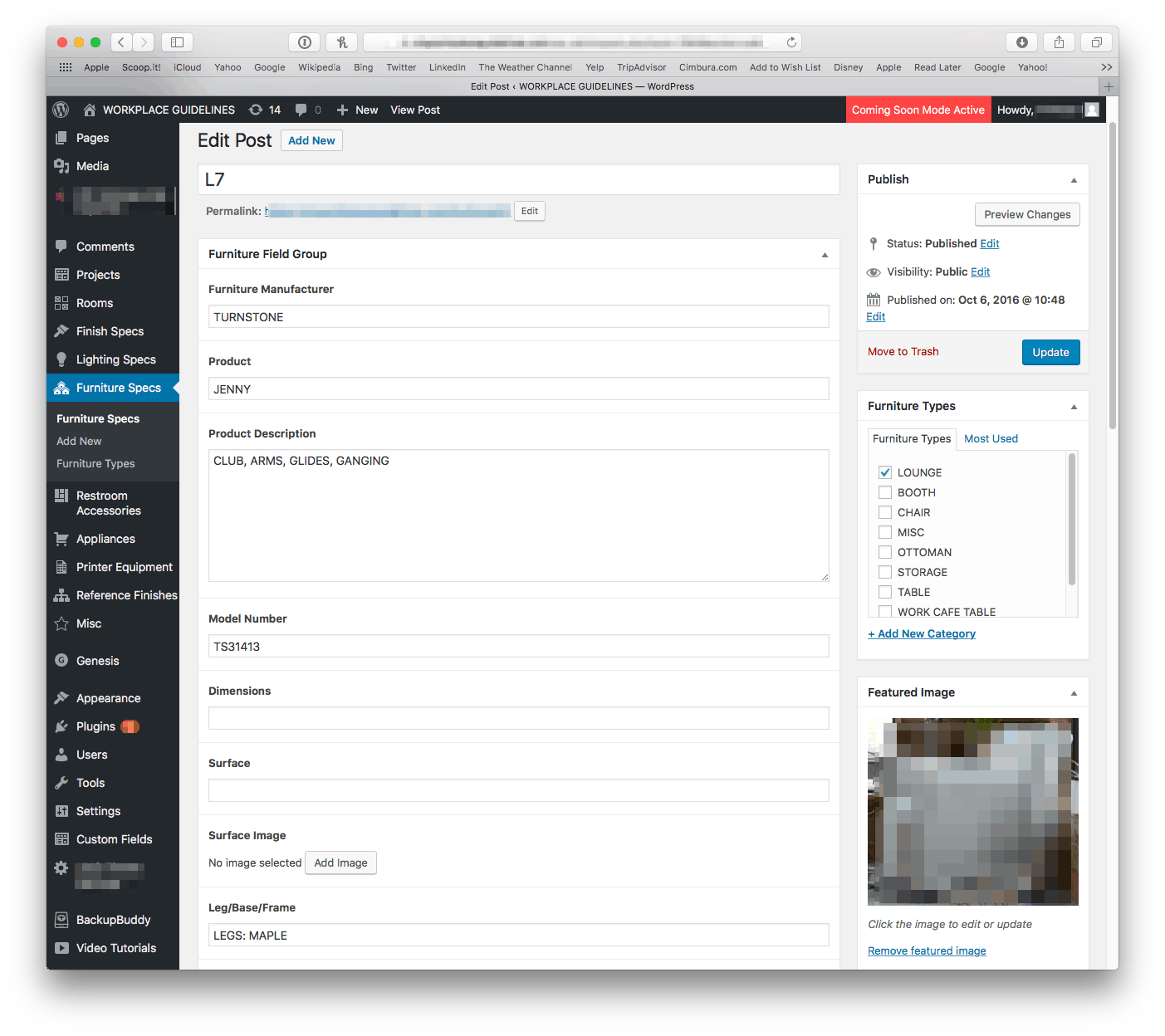1165x1036 pixels.
Task: Go back with Safari back arrow
Action: tap(121, 42)
